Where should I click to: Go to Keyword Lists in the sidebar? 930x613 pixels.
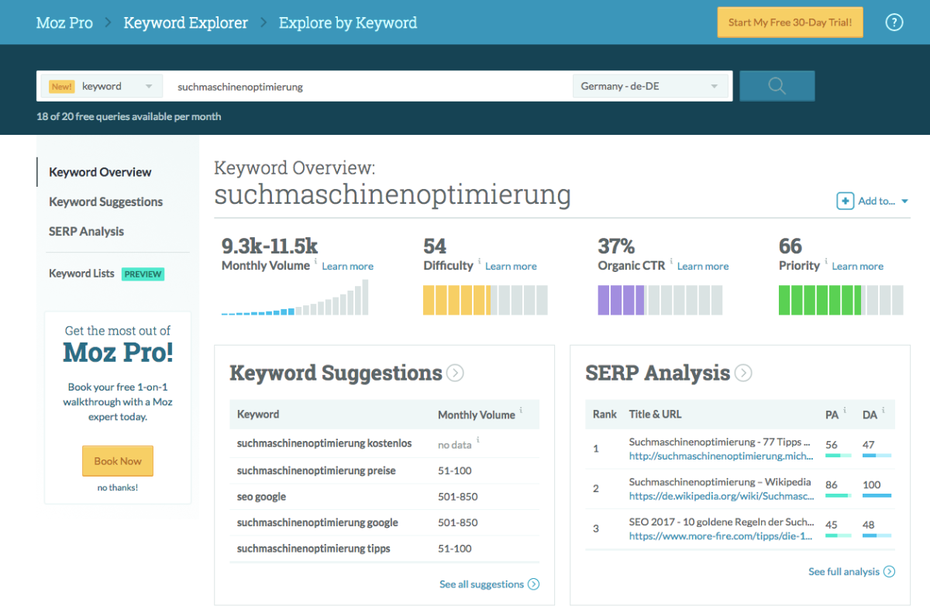tap(82, 273)
